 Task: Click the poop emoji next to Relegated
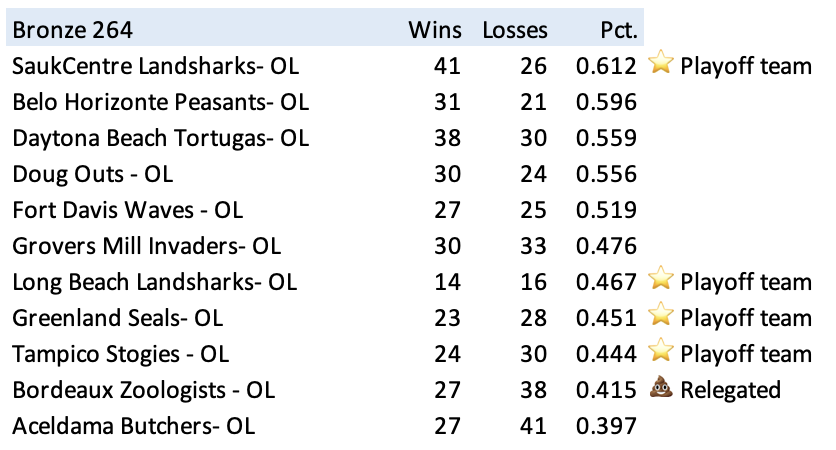click(660, 390)
